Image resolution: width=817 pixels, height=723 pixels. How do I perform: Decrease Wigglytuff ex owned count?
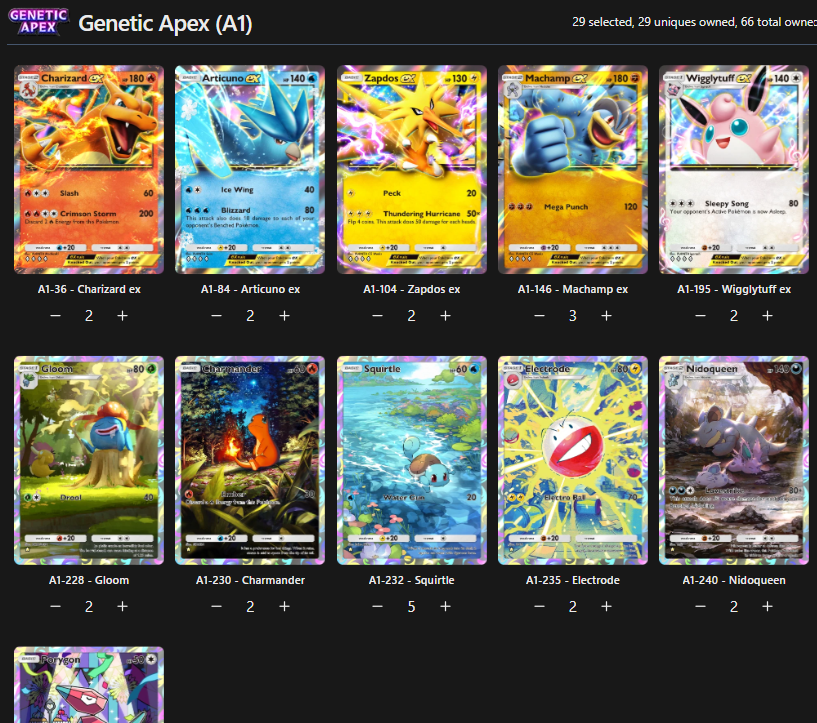click(700, 316)
